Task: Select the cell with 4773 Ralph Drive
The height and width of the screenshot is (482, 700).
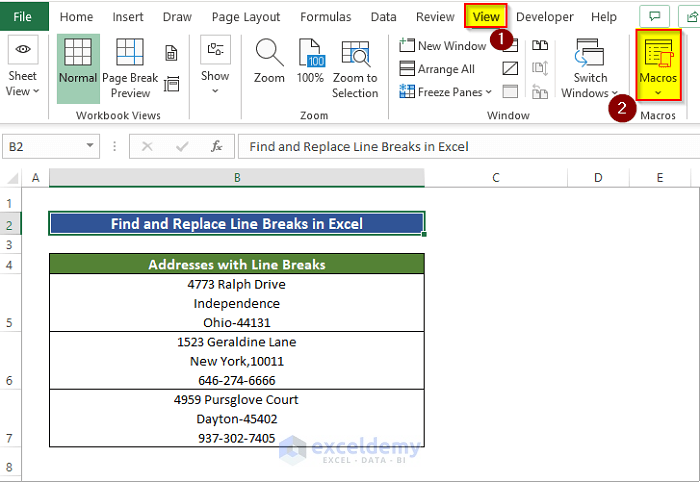Action: (x=237, y=303)
